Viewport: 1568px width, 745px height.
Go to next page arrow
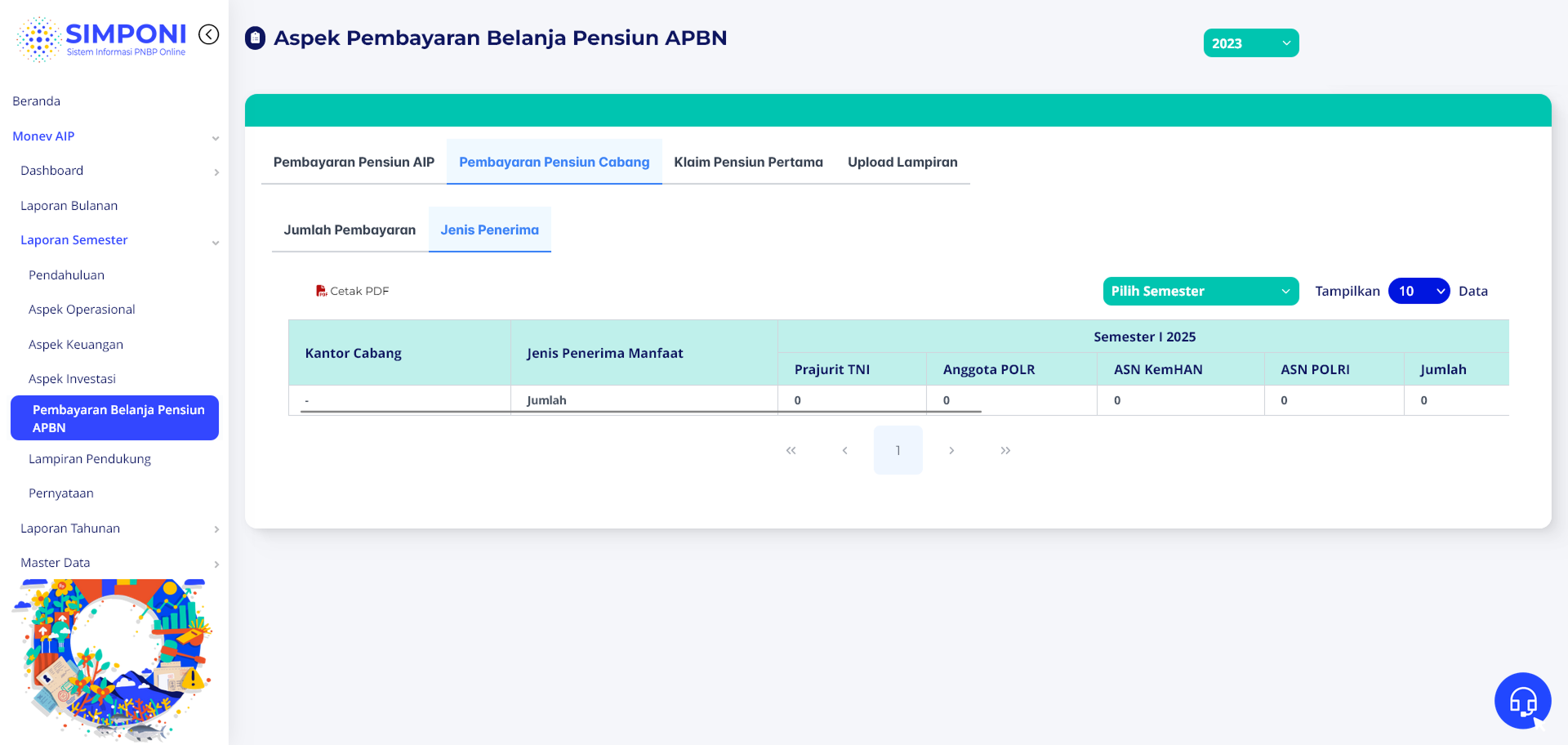tap(951, 450)
